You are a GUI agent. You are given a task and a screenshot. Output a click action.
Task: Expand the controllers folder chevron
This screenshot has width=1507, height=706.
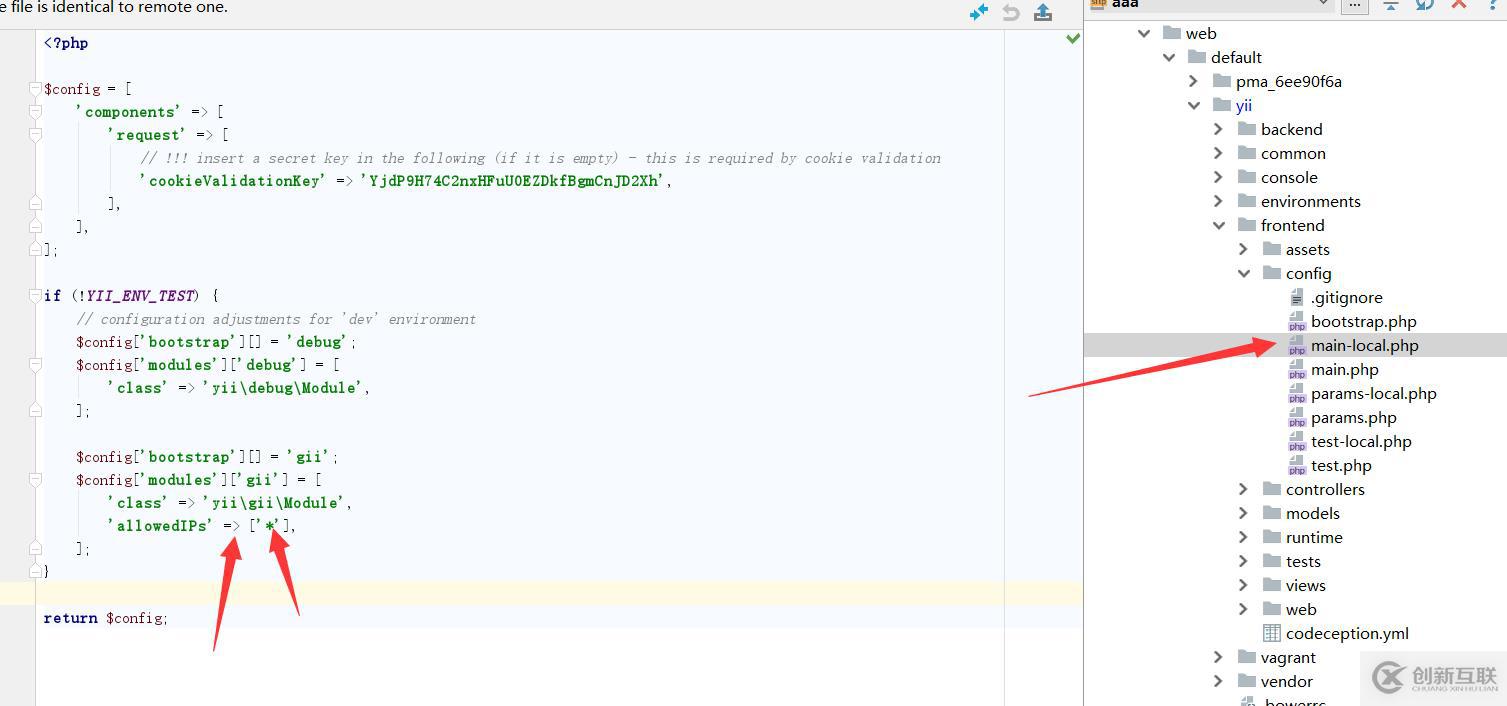point(1244,489)
